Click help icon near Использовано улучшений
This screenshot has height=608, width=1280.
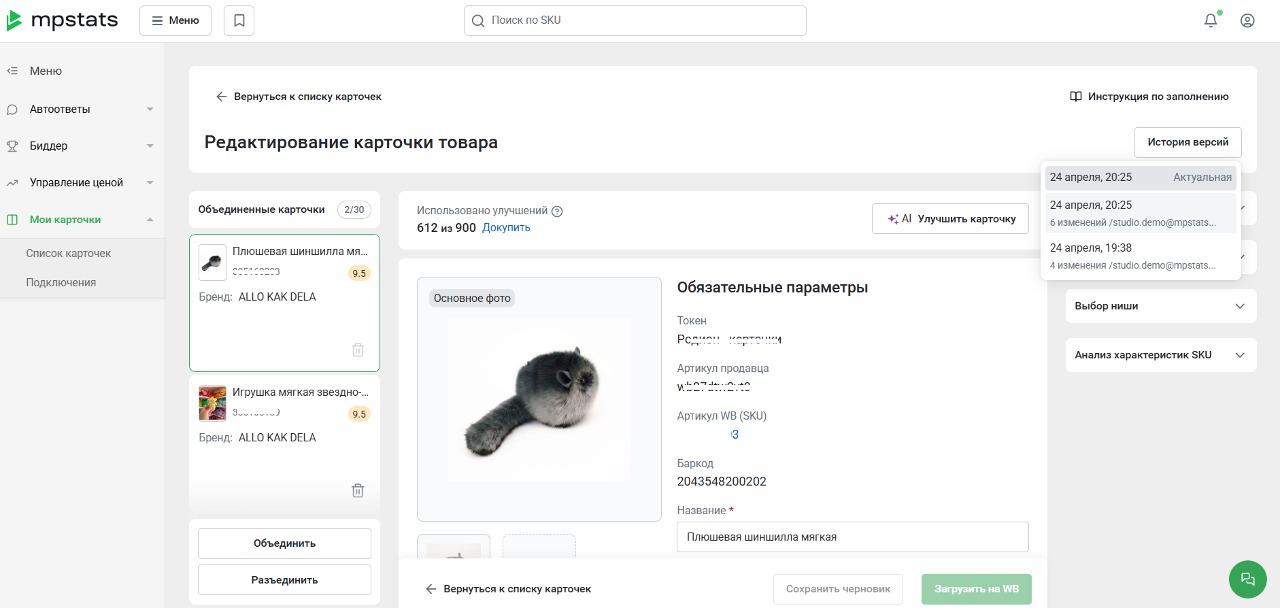[557, 211]
